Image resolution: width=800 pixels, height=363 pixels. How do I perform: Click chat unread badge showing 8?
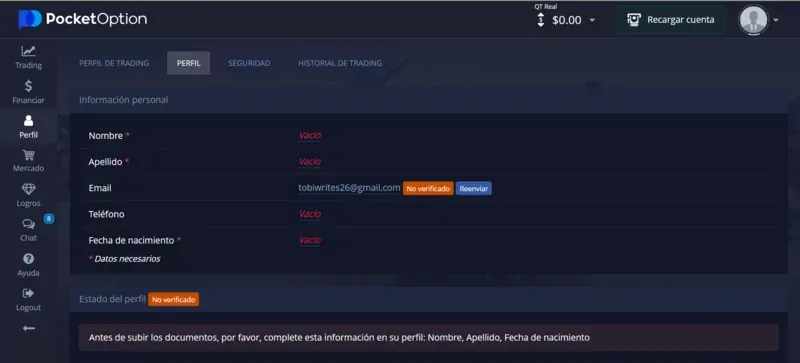point(48,219)
